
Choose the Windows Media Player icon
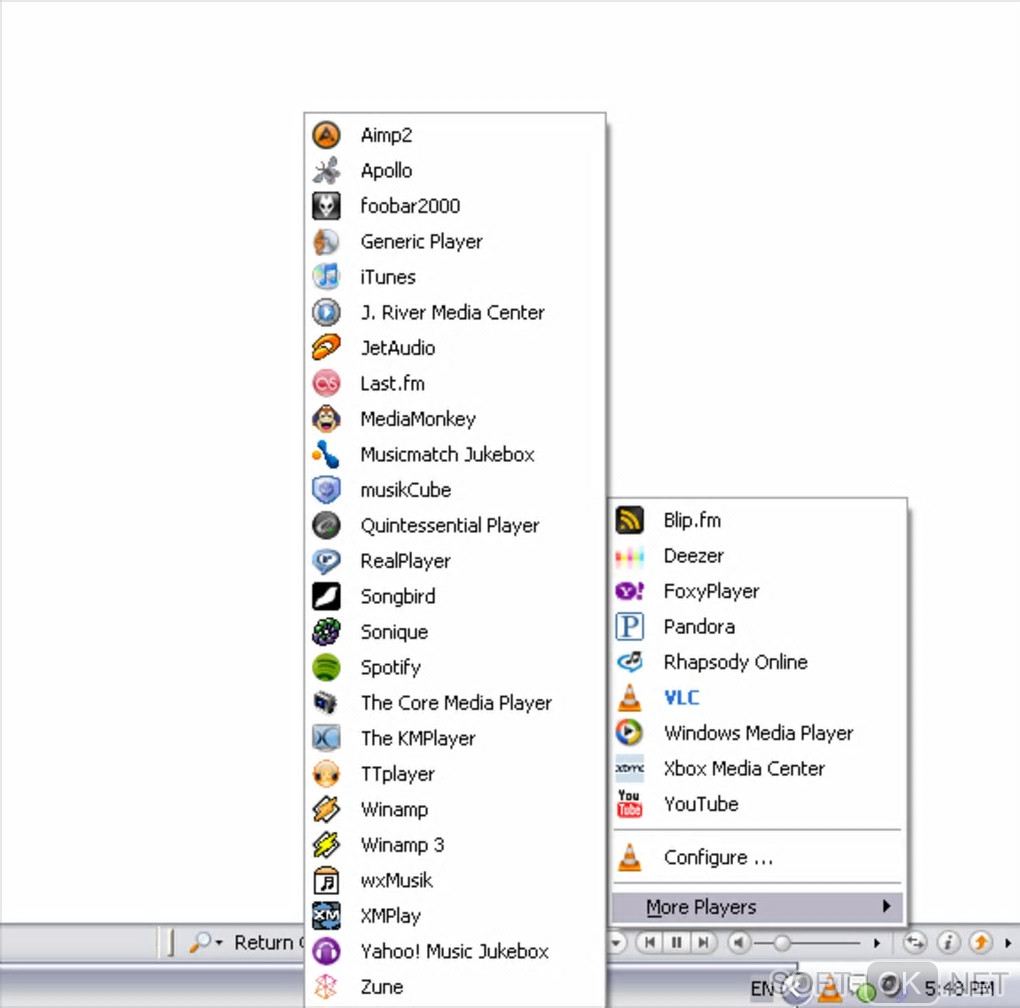point(629,733)
